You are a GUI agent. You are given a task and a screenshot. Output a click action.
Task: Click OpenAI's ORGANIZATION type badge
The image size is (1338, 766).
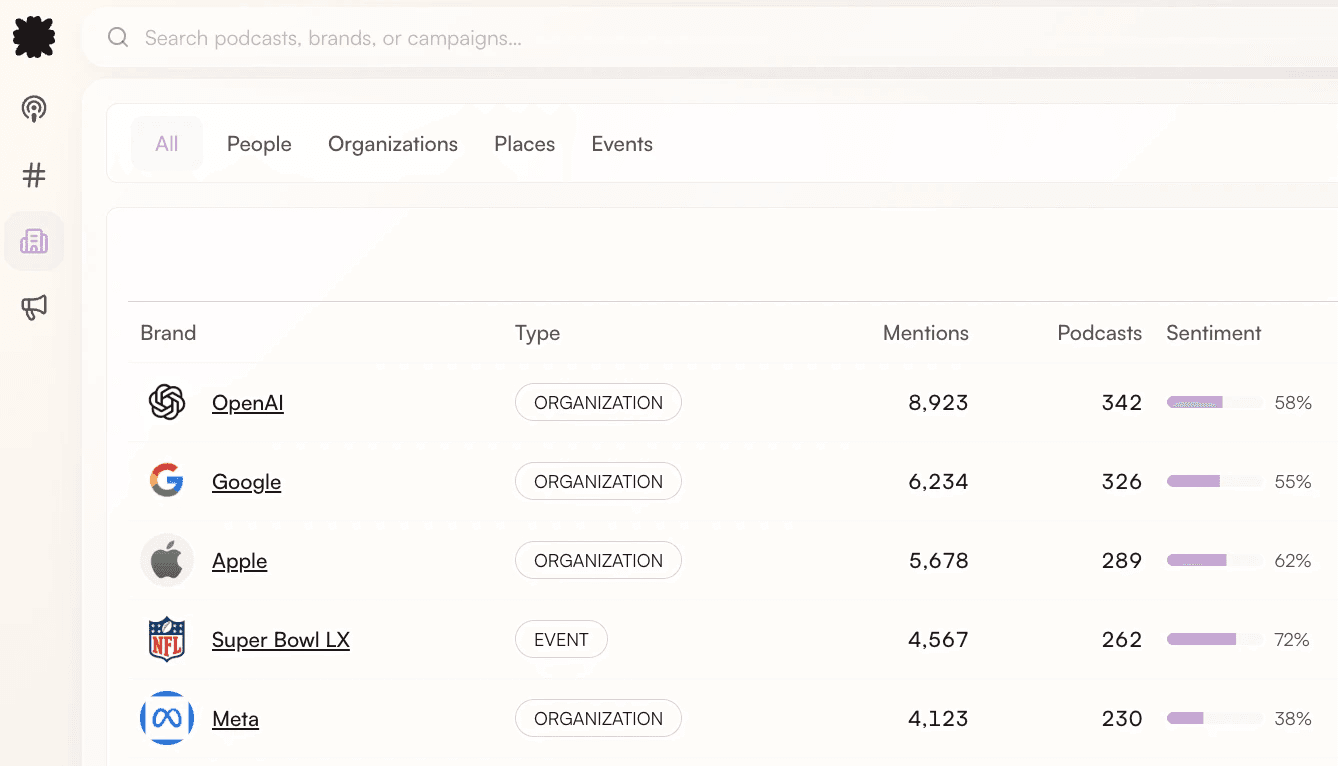(x=598, y=403)
